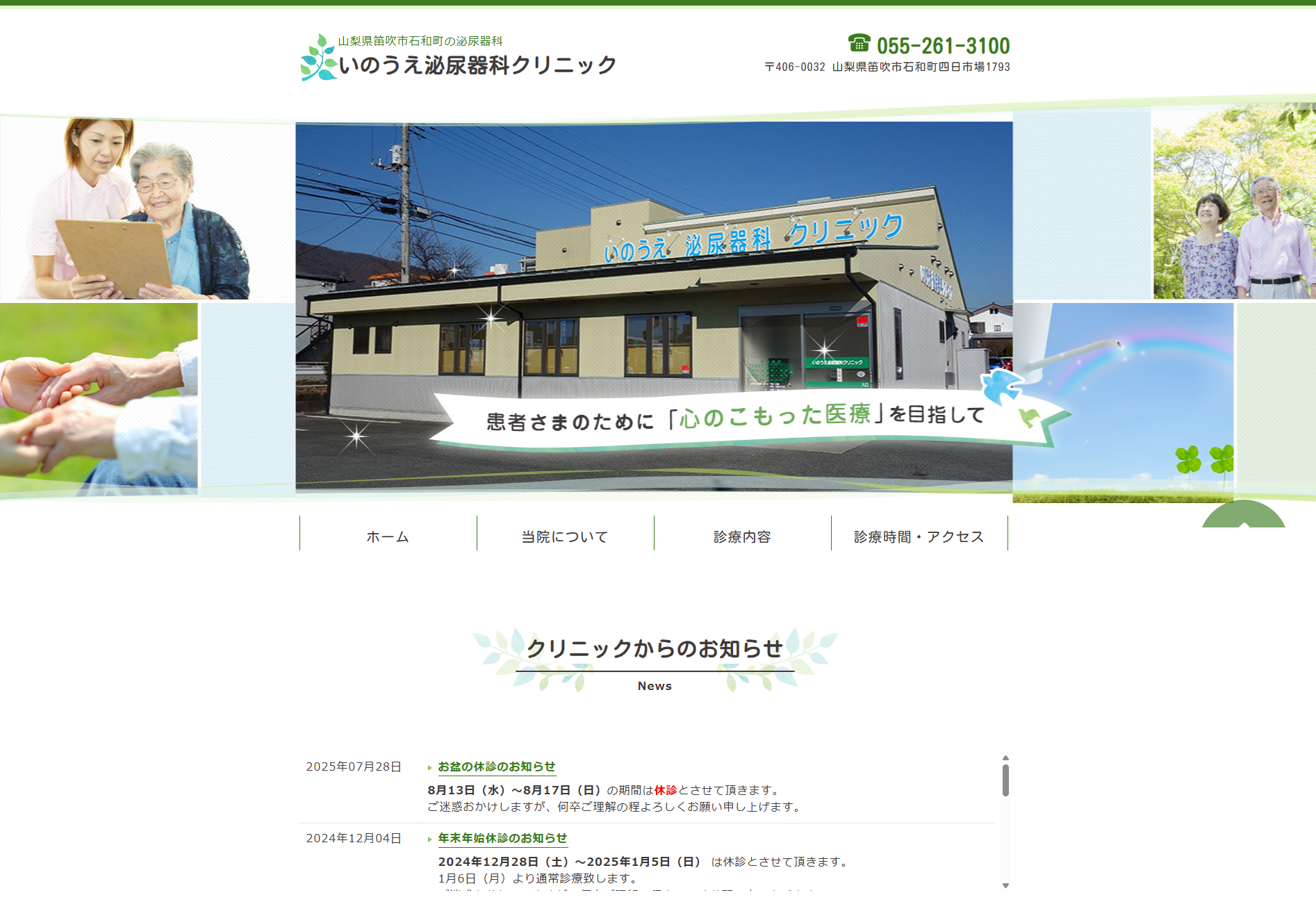Click the scroll-down arrow of news list

point(1005,885)
